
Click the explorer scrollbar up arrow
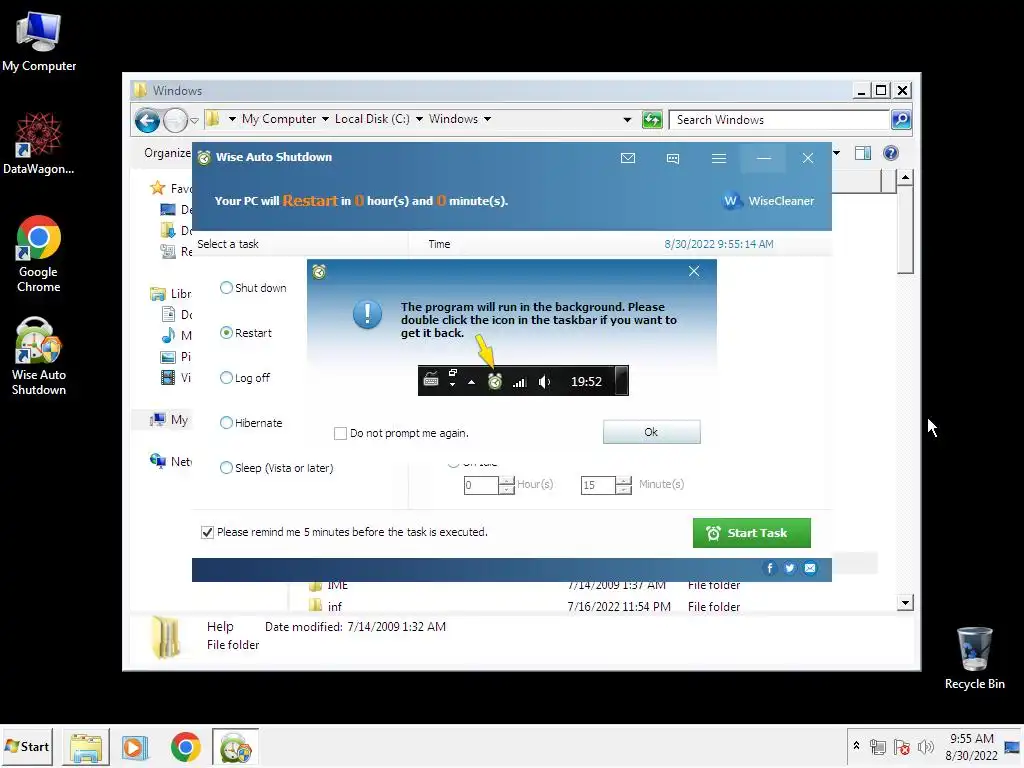pos(905,178)
